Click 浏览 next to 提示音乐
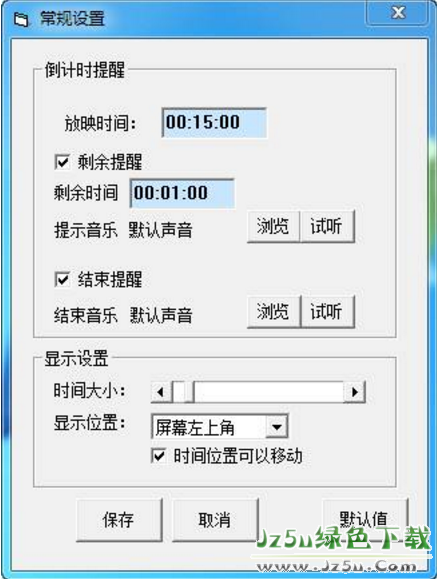The width and height of the screenshot is (437, 579). click(273, 226)
